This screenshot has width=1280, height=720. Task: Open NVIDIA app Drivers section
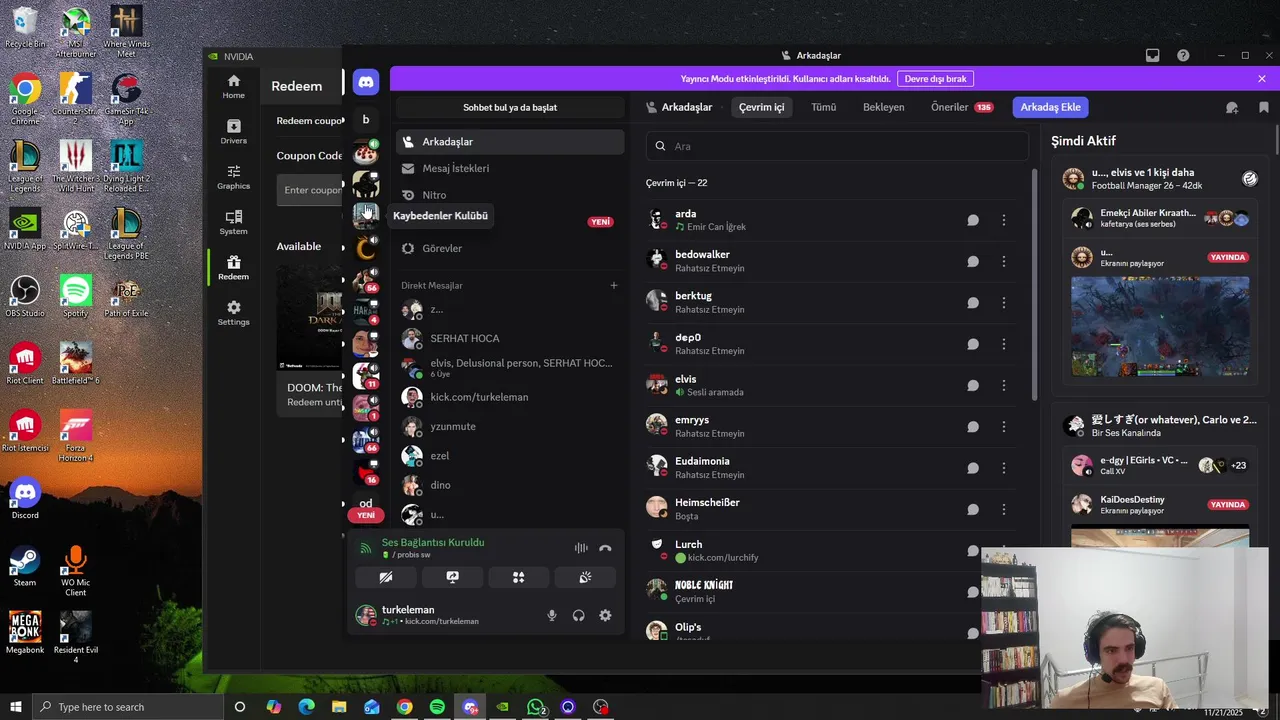click(x=233, y=132)
